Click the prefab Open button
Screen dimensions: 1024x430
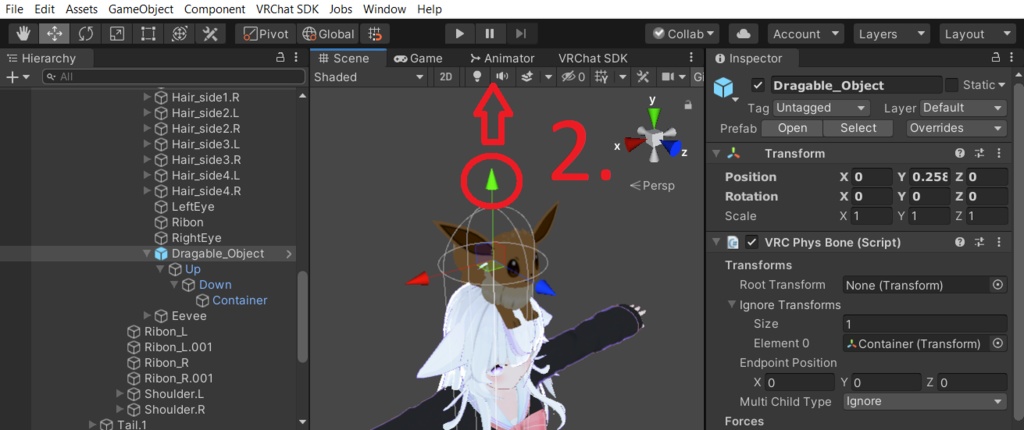pyautogui.click(x=792, y=128)
